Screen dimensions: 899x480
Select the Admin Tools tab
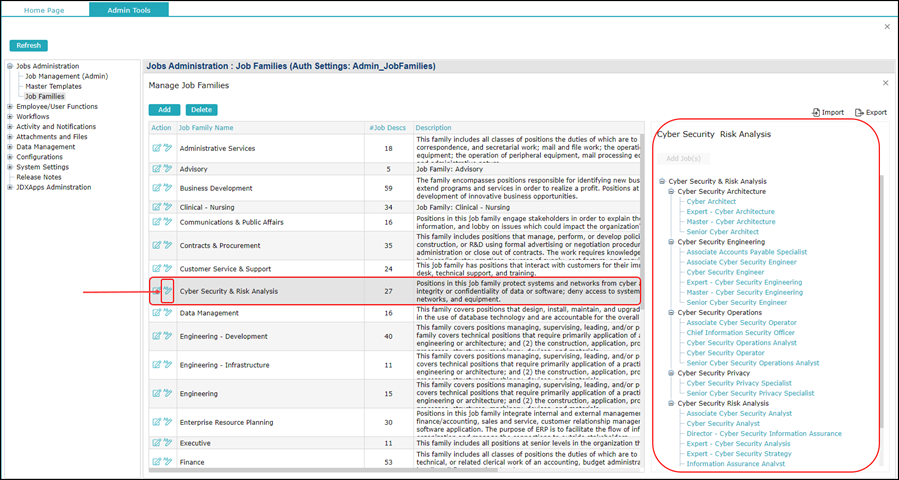click(x=128, y=9)
